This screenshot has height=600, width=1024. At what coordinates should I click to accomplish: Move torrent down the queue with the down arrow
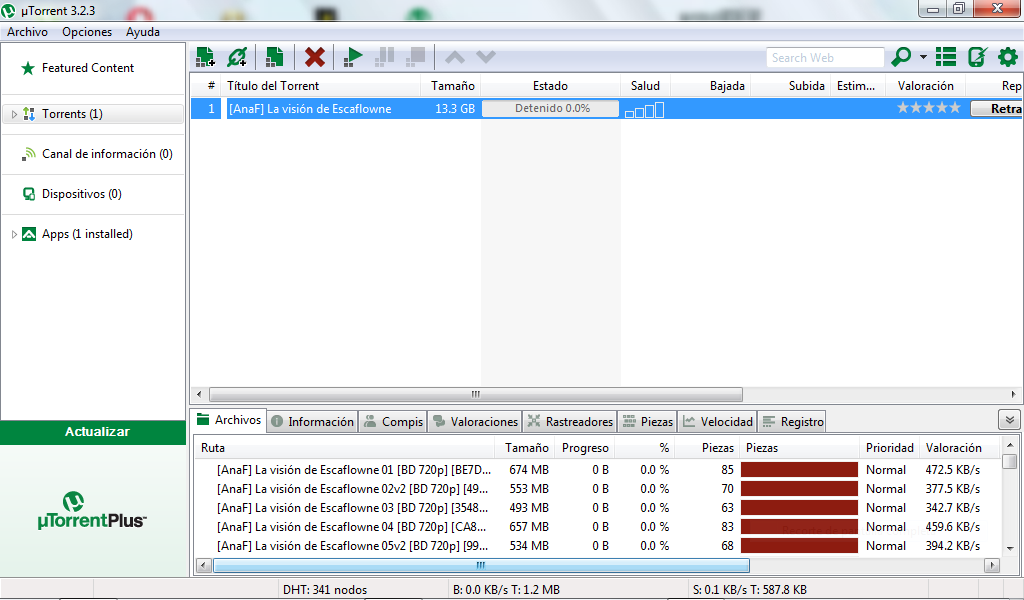coord(486,57)
